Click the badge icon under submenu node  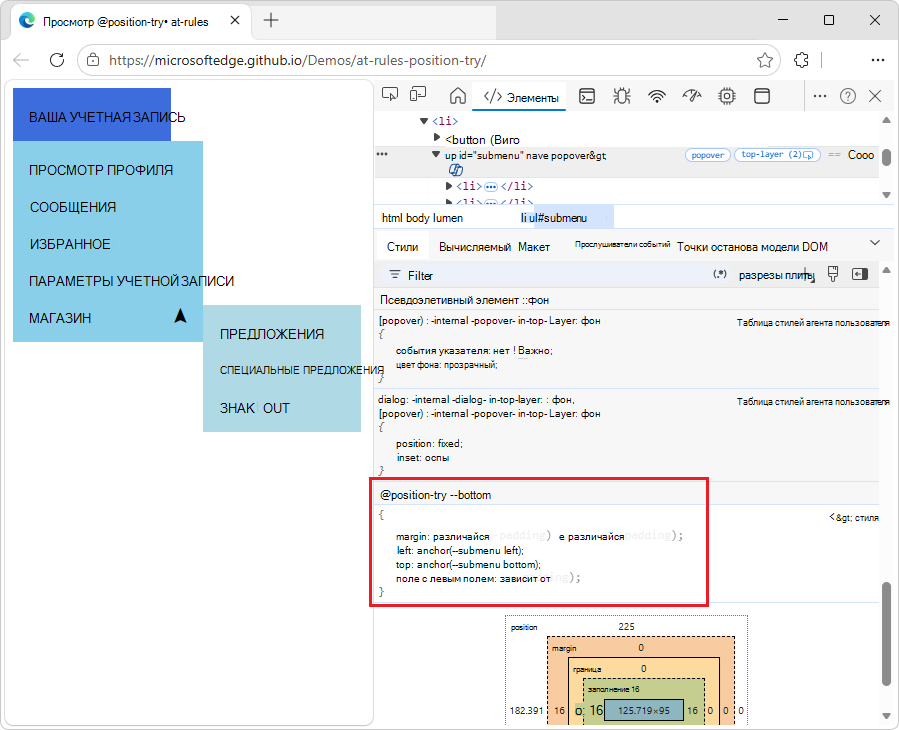456,170
